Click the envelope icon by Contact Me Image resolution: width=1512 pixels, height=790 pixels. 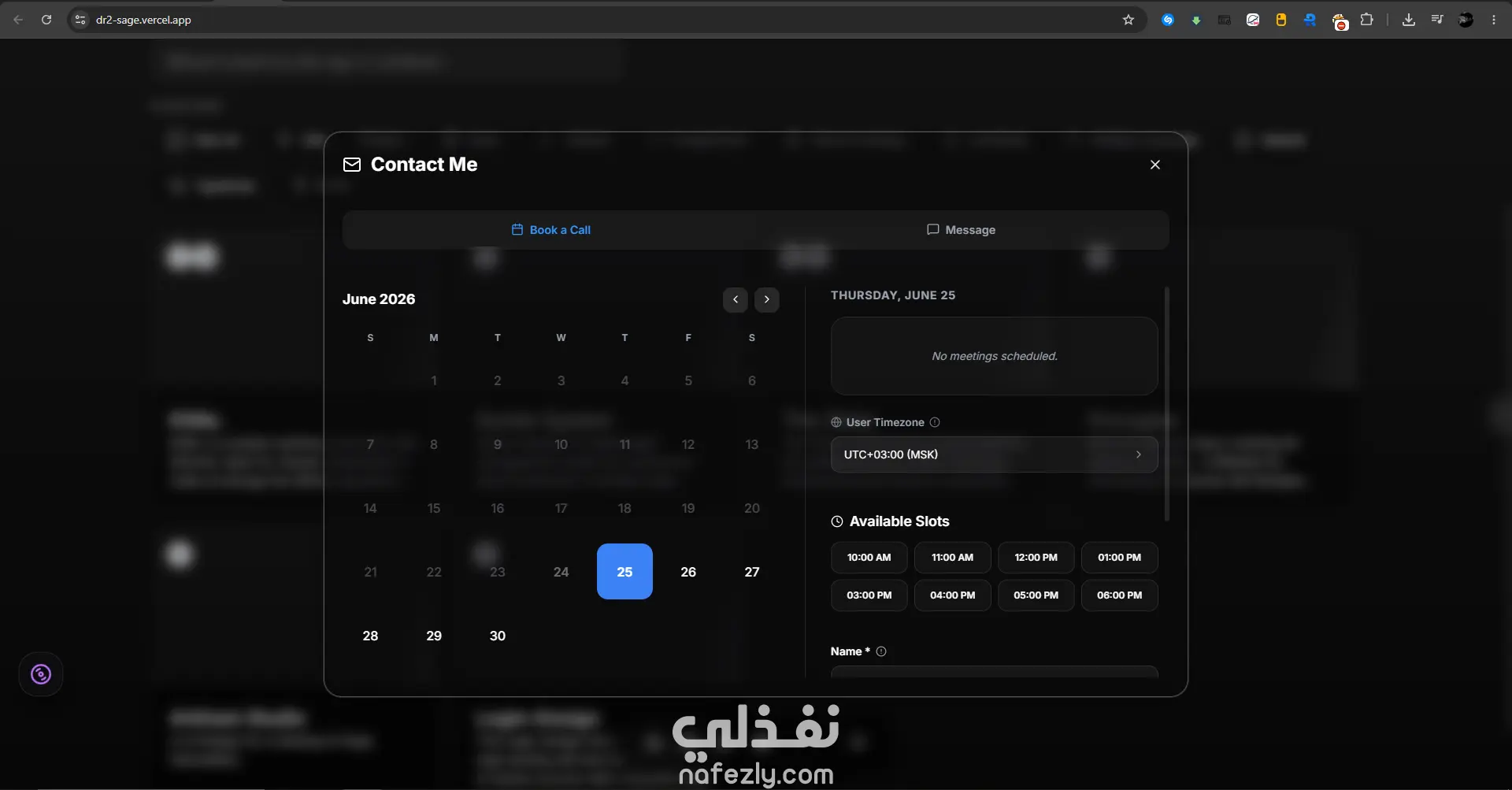(352, 165)
